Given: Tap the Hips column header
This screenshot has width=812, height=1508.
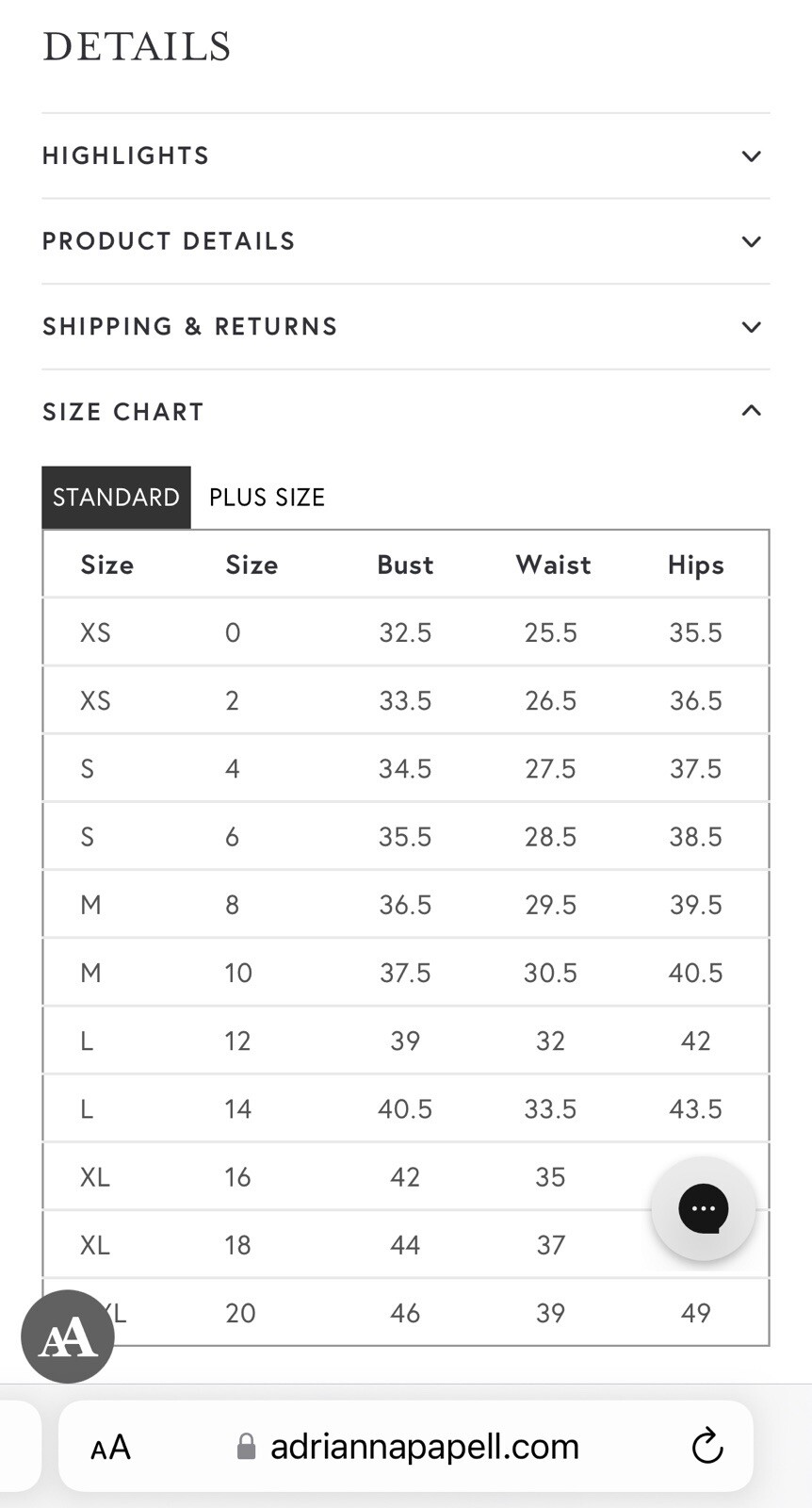Looking at the screenshot, I should click(695, 565).
